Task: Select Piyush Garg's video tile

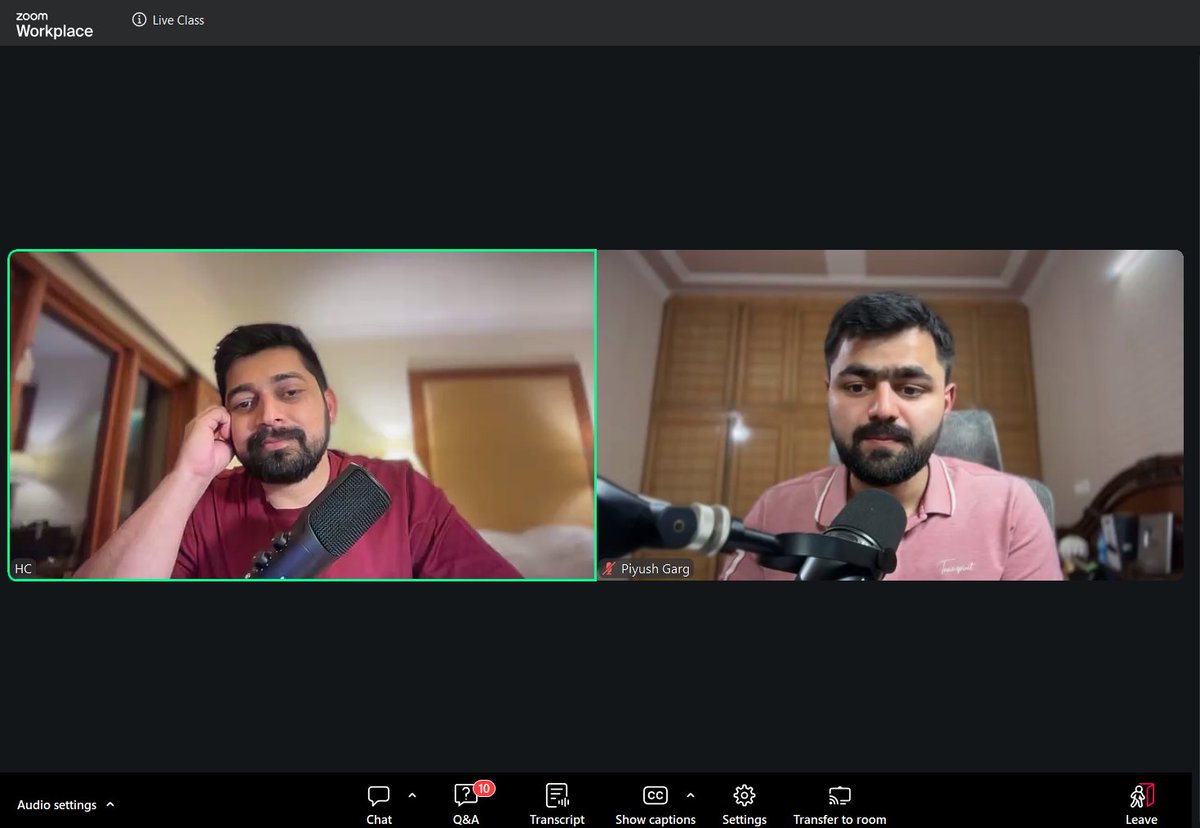Action: coord(890,414)
